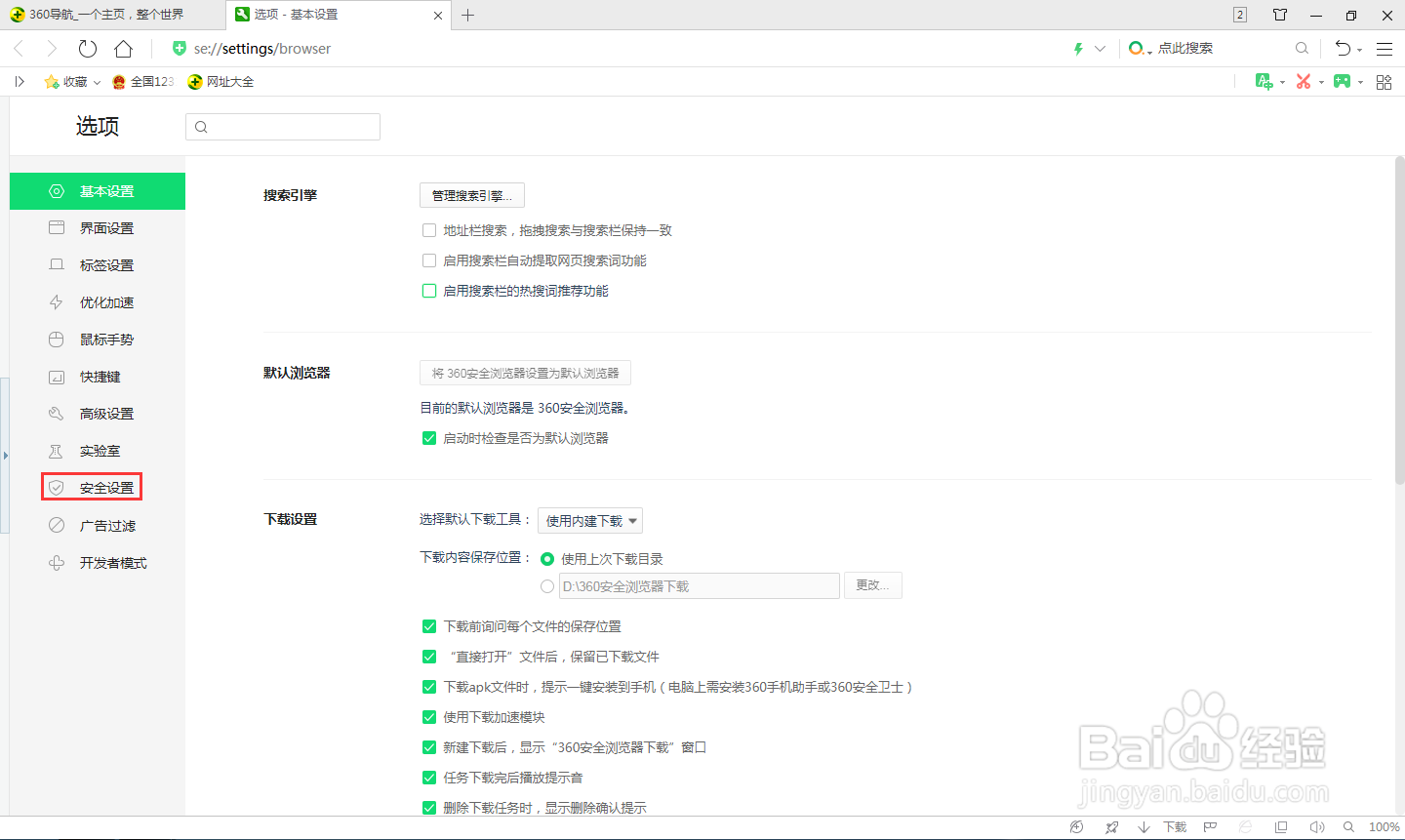Open 优化加速 section
The image size is (1405, 840).
(x=98, y=302)
